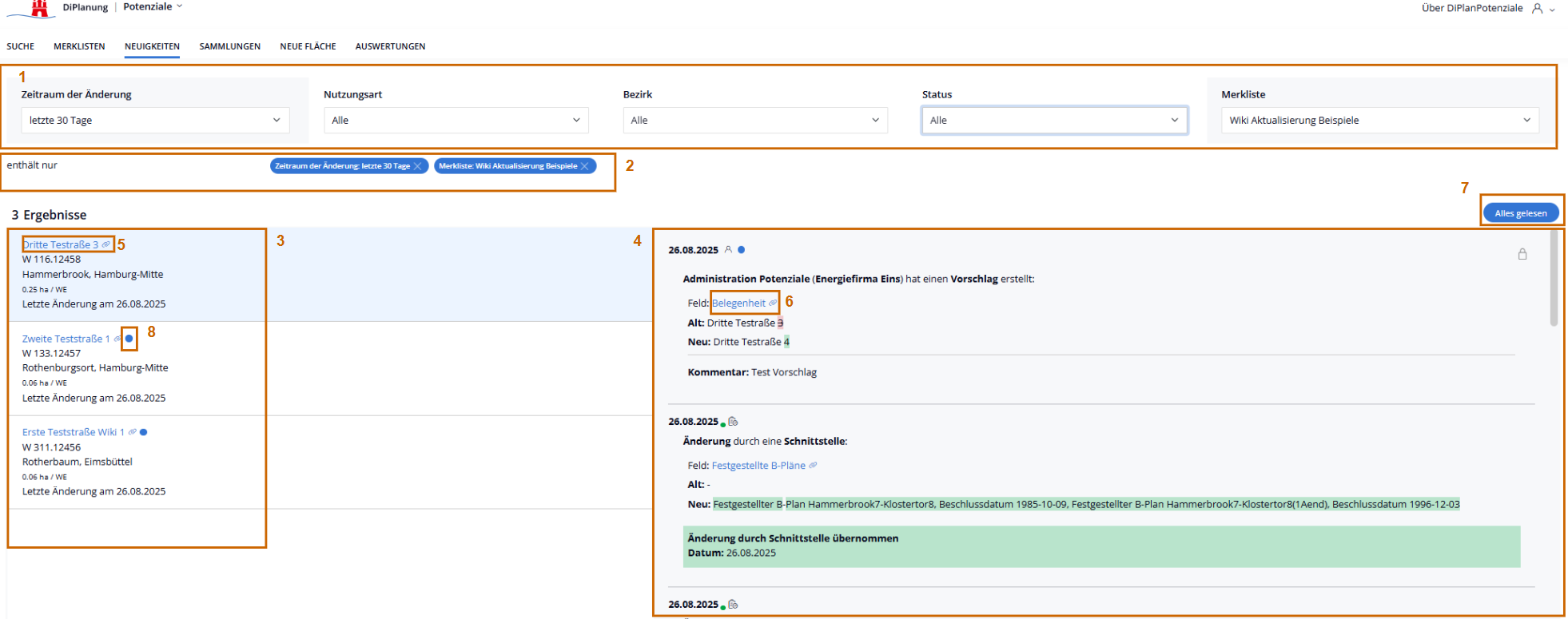Viewport: 1568px width, 619px height.
Task: Expand the Nutzungsart dropdown
Action: click(x=456, y=121)
